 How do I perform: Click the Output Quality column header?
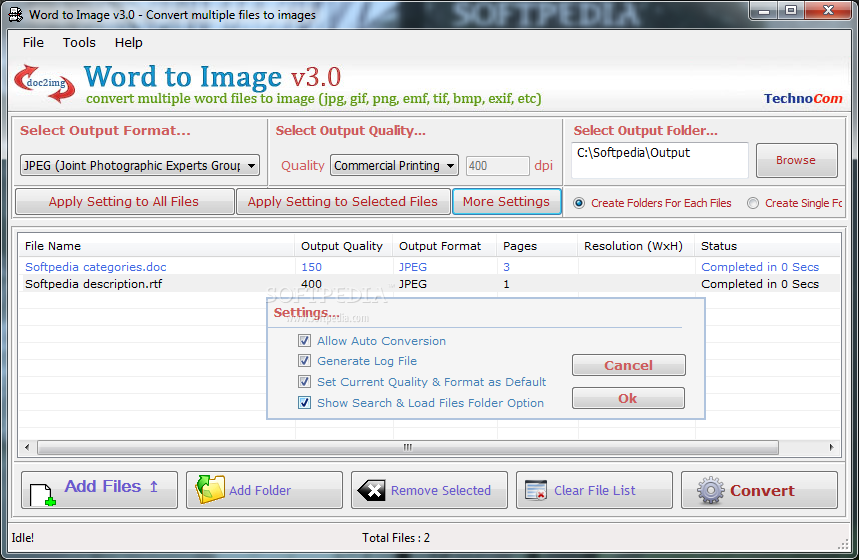pos(342,246)
